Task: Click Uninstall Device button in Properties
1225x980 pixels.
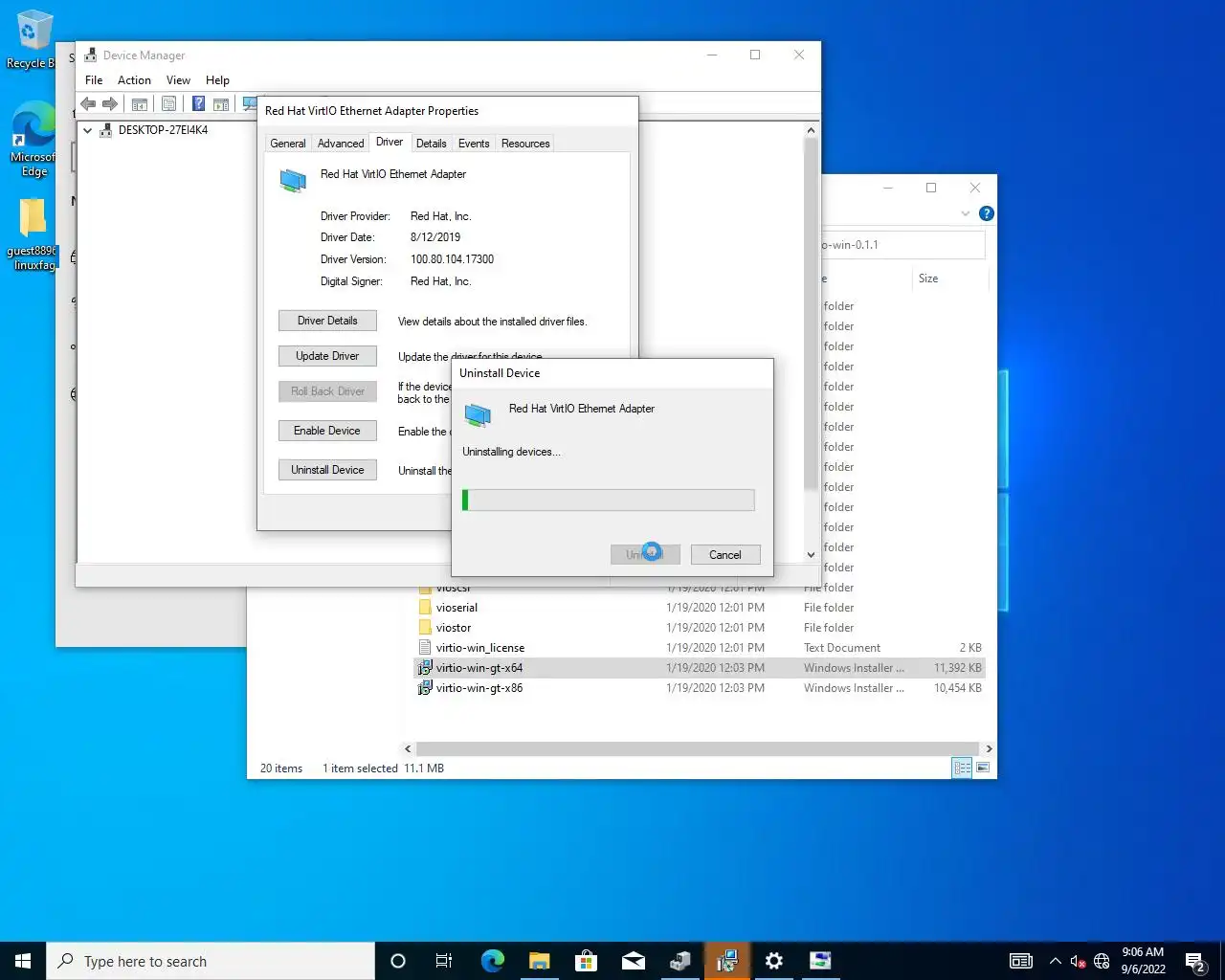Action: point(327,470)
